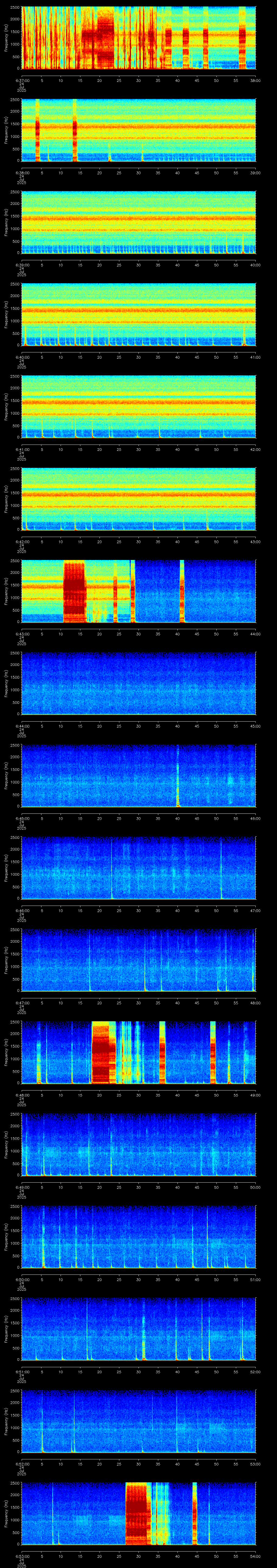Open the spectrogram panel starting at 6:41:00
The height and width of the screenshot is (1568, 277).
pyautogui.click(x=138, y=407)
